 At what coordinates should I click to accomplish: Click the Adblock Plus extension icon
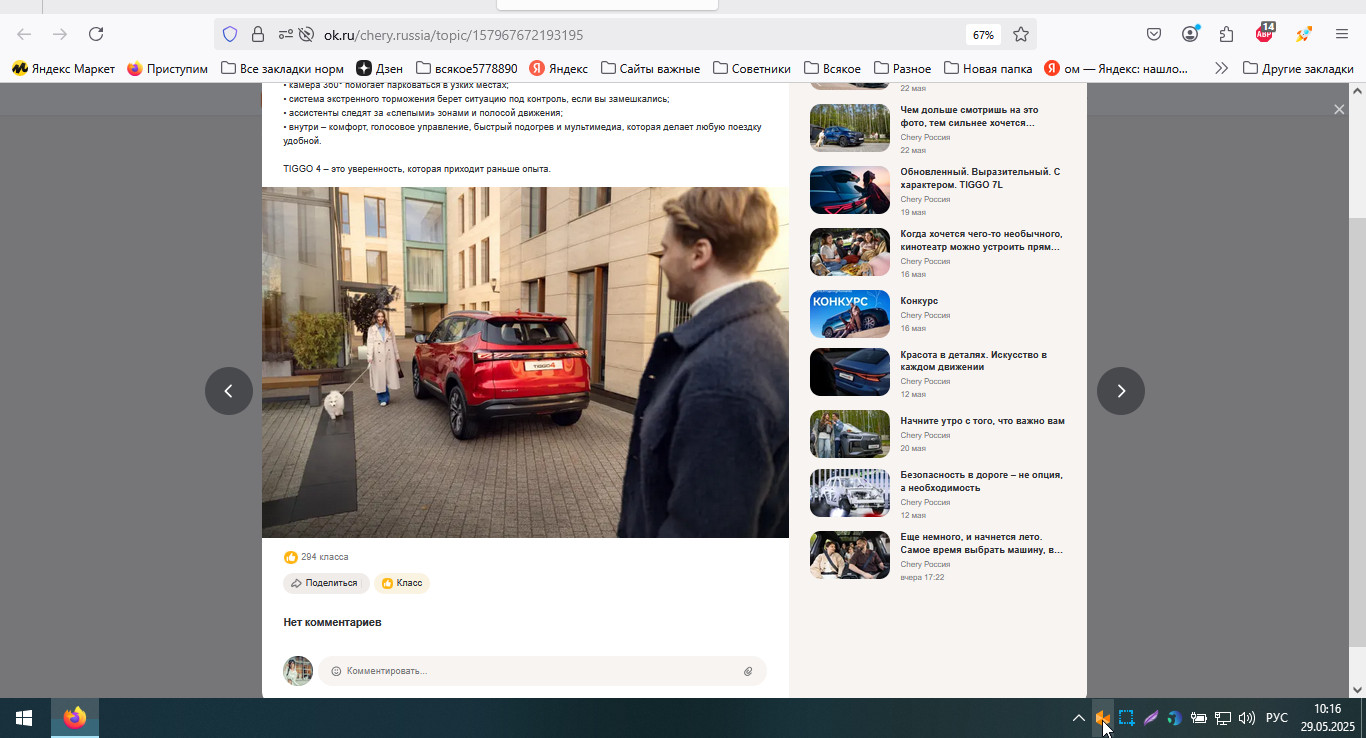pyautogui.click(x=1265, y=33)
